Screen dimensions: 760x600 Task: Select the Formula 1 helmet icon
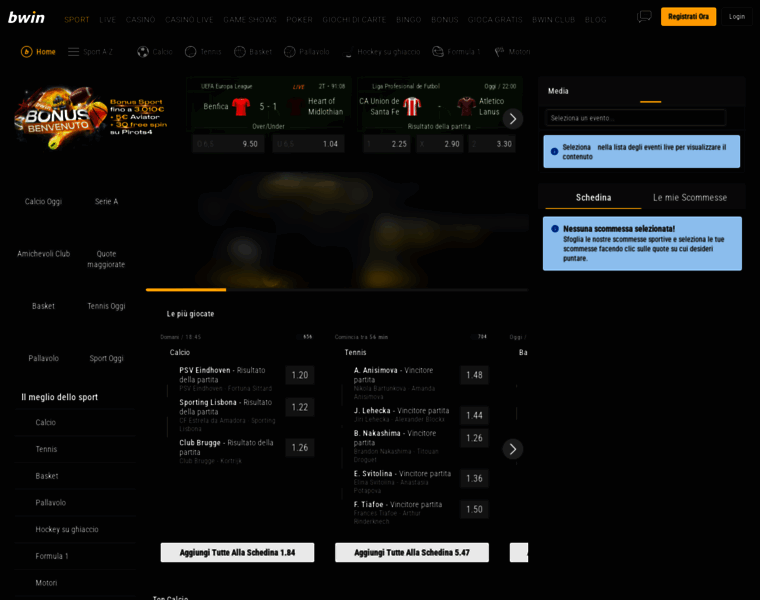point(438,52)
